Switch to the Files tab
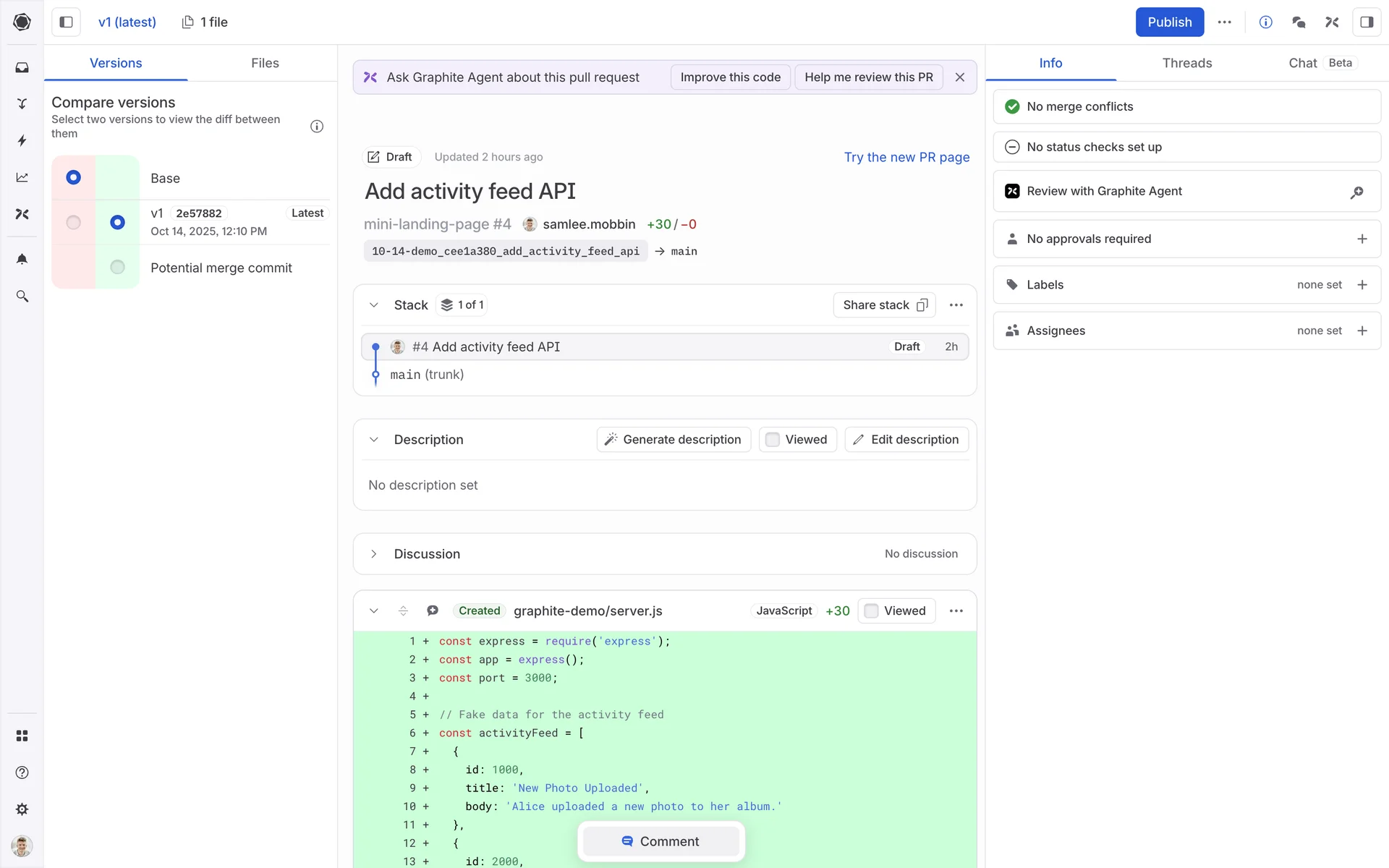 [x=265, y=63]
